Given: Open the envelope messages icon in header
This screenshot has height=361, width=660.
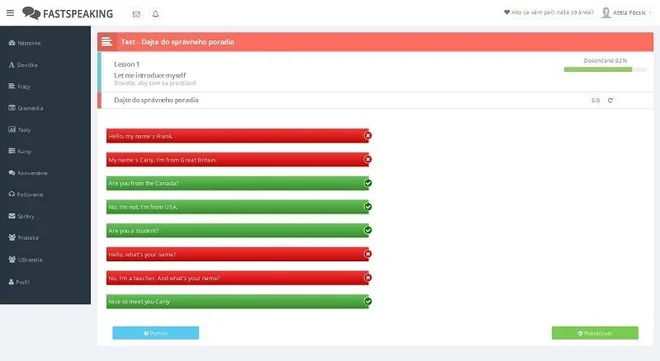Looking at the screenshot, I should 136,14.
